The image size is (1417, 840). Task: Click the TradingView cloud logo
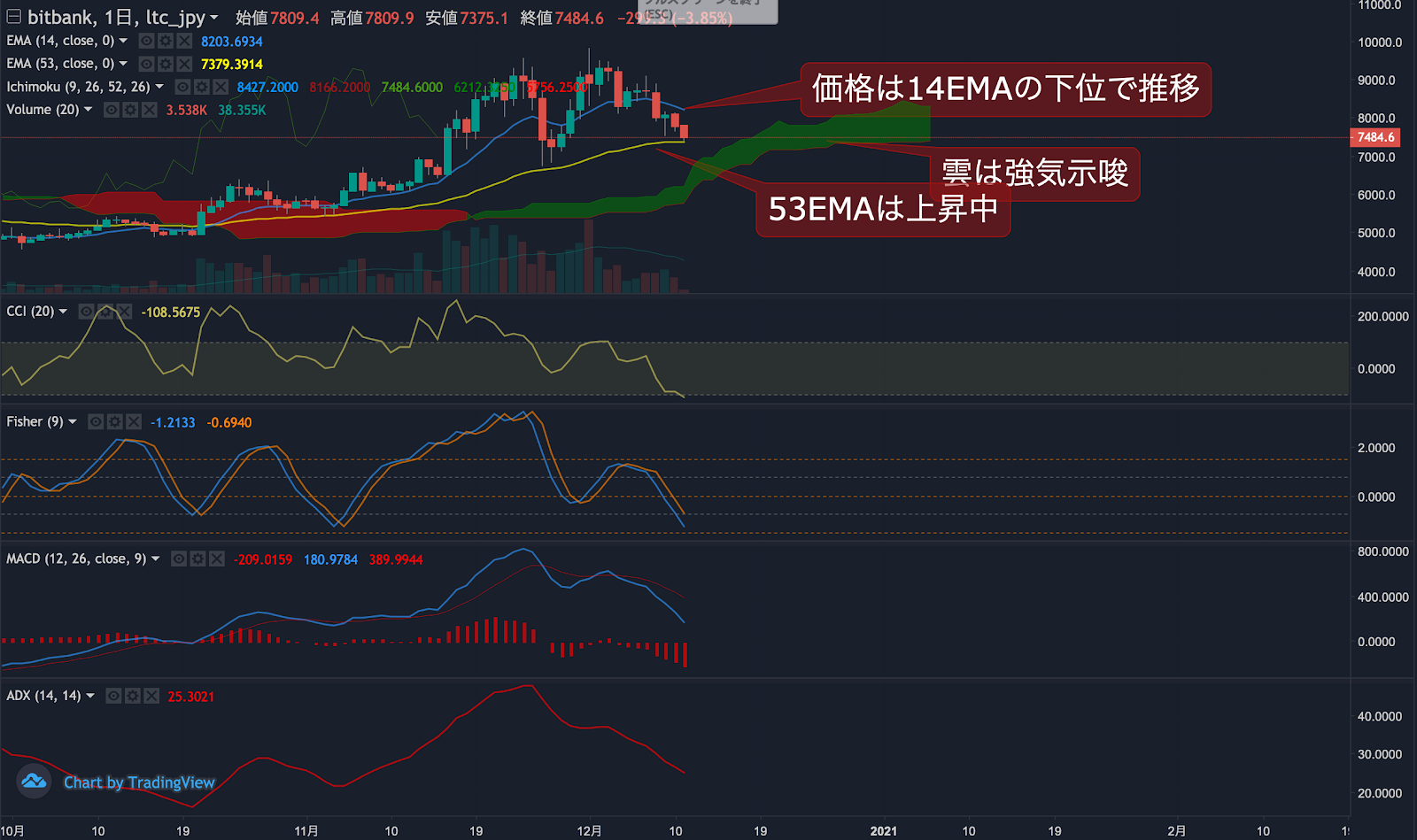34,781
